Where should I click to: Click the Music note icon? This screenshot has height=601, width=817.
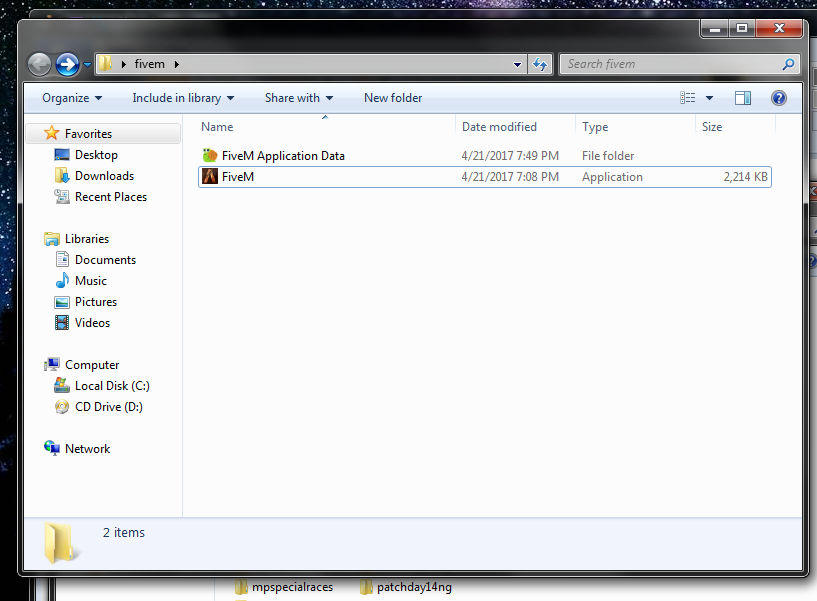coord(62,280)
